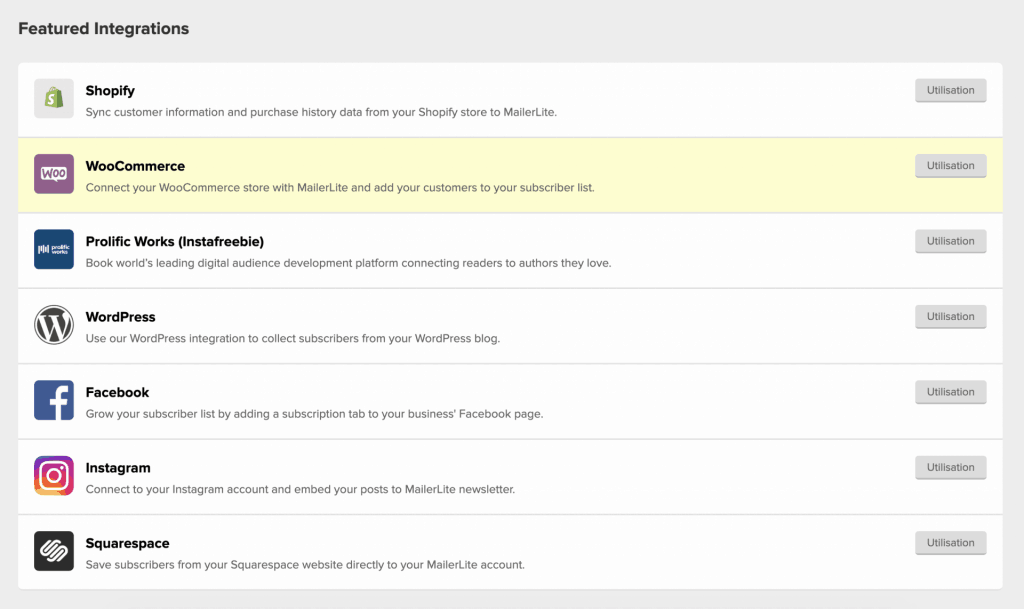Viewport: 1024px width, 609px height.
Task: Open the WordPress integration title
Action: pyautogui.click(x=120, y=317)
